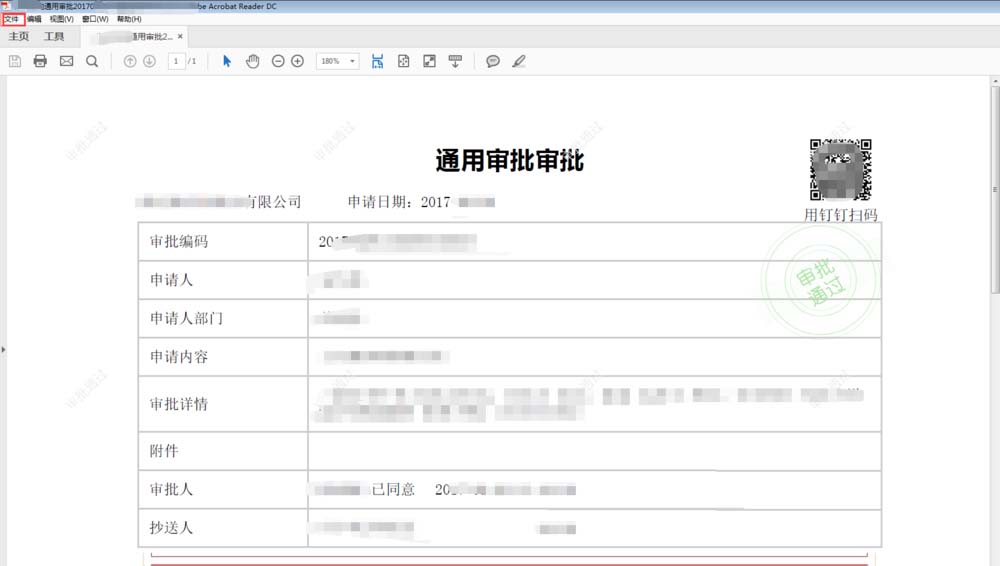Add a sticky note comment
The image size is (1000, 566).
pyautogui.click(x=493, y=61)
